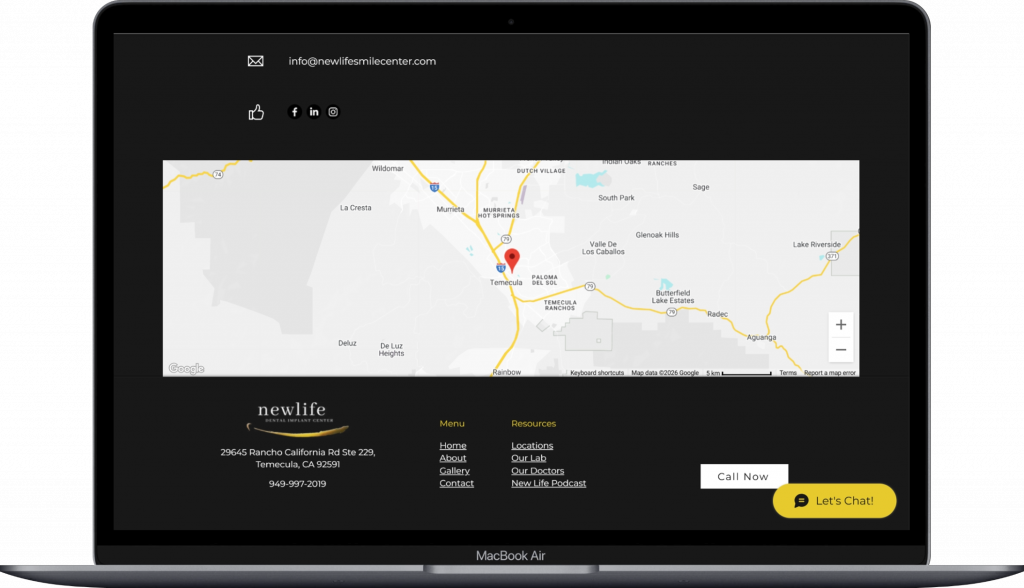The height and width of the screenshot is (588, 1024).
Task: Open the Let's Chat widget
Action: [834, 501]
